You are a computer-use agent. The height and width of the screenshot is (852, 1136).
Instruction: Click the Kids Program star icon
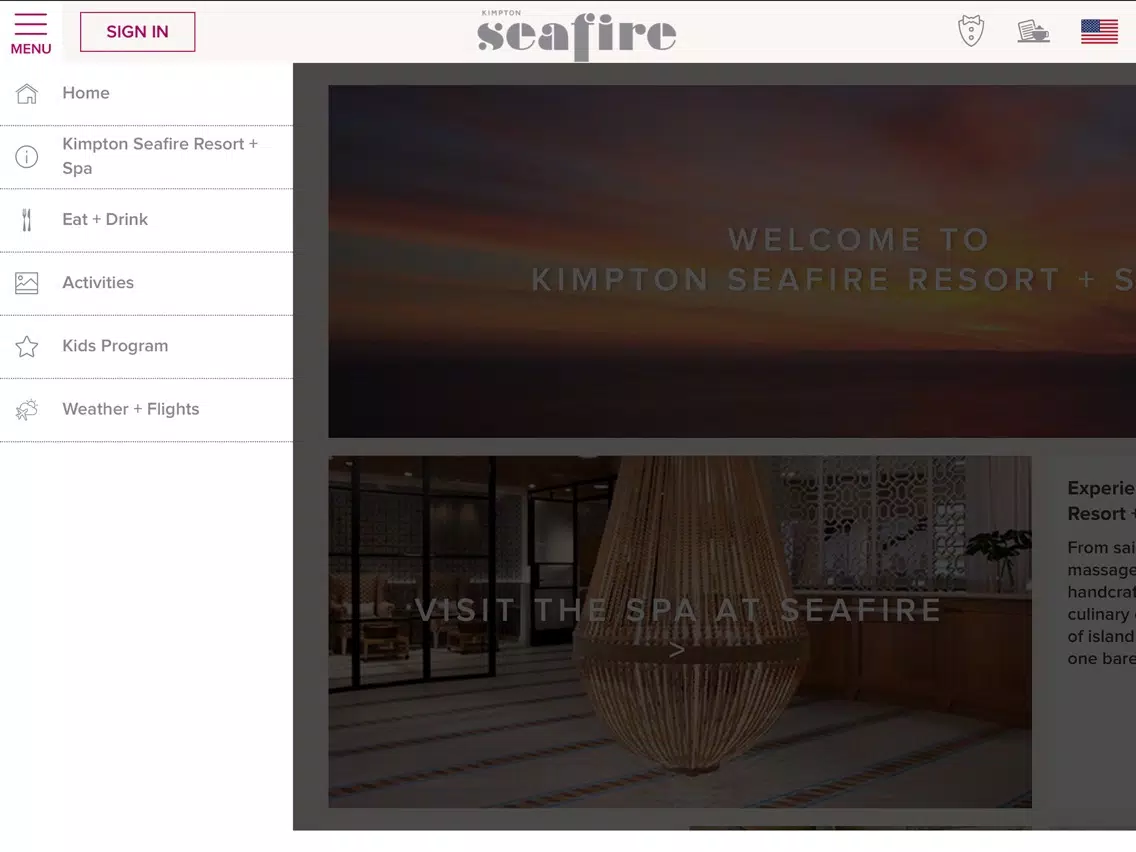27,346
